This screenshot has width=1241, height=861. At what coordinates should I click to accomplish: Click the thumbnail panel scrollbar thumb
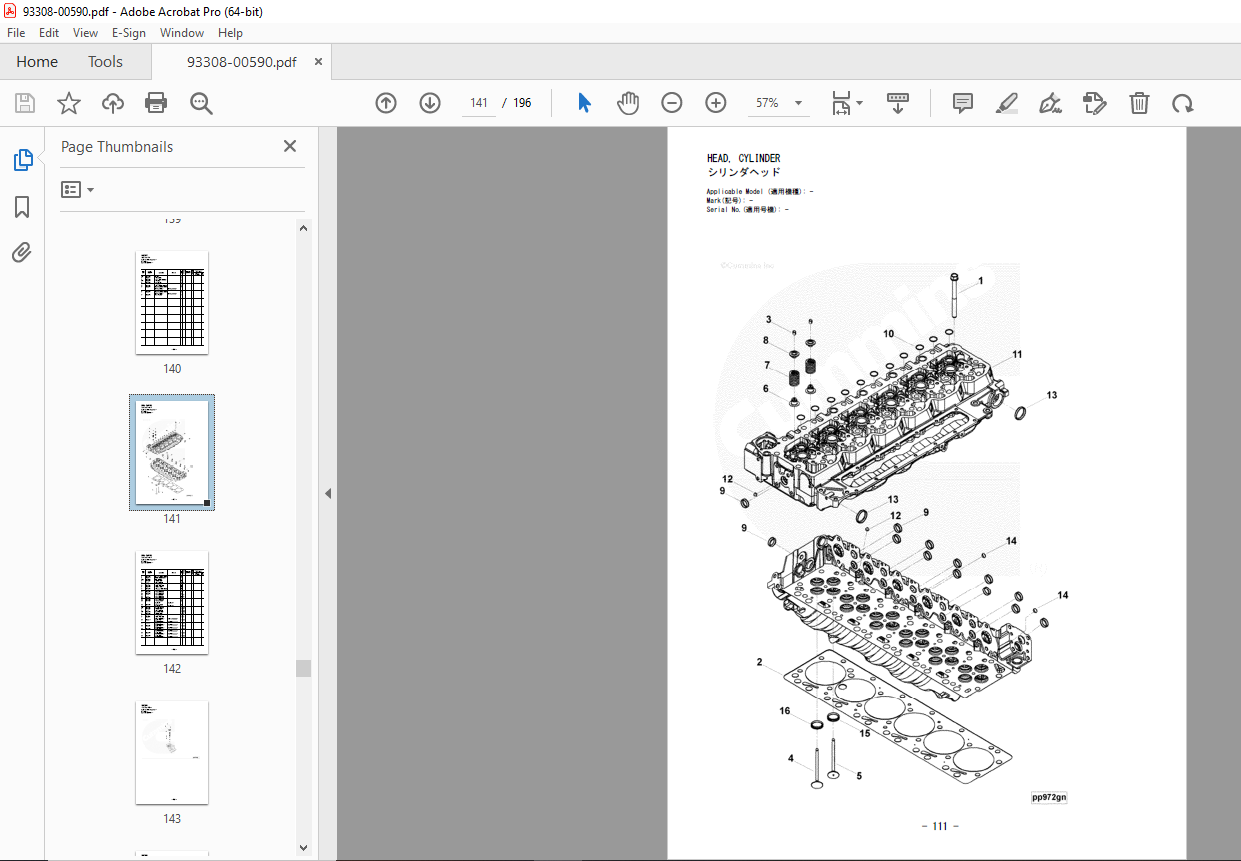[304, 669]
